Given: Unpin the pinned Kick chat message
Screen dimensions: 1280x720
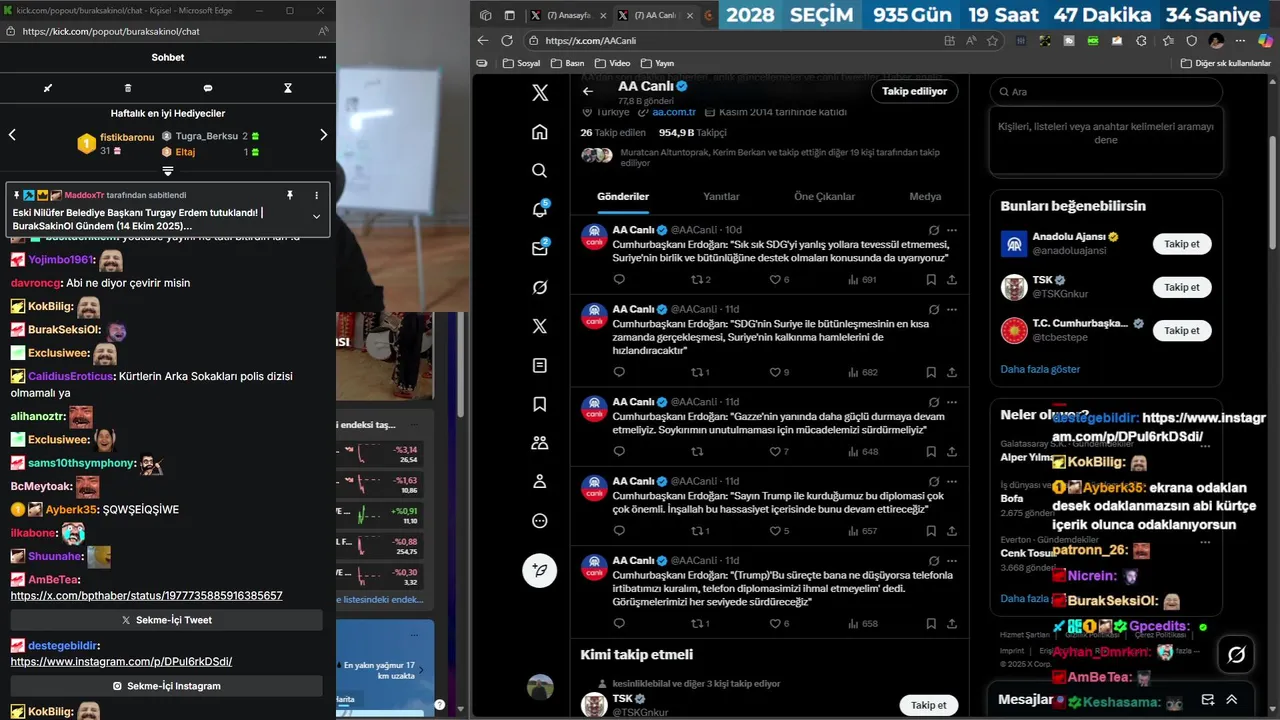Looking at the screenshot, I should tap(290, 195).
